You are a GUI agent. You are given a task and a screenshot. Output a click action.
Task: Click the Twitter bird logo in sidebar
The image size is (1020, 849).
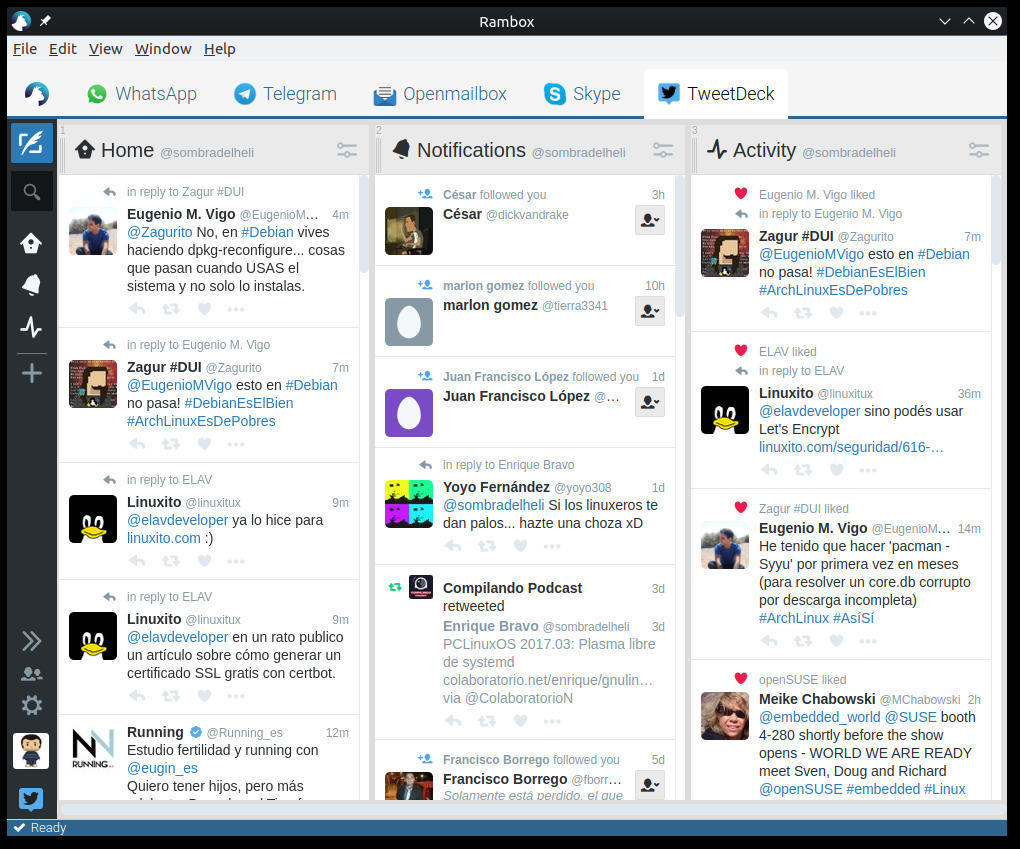click(31, 798)
